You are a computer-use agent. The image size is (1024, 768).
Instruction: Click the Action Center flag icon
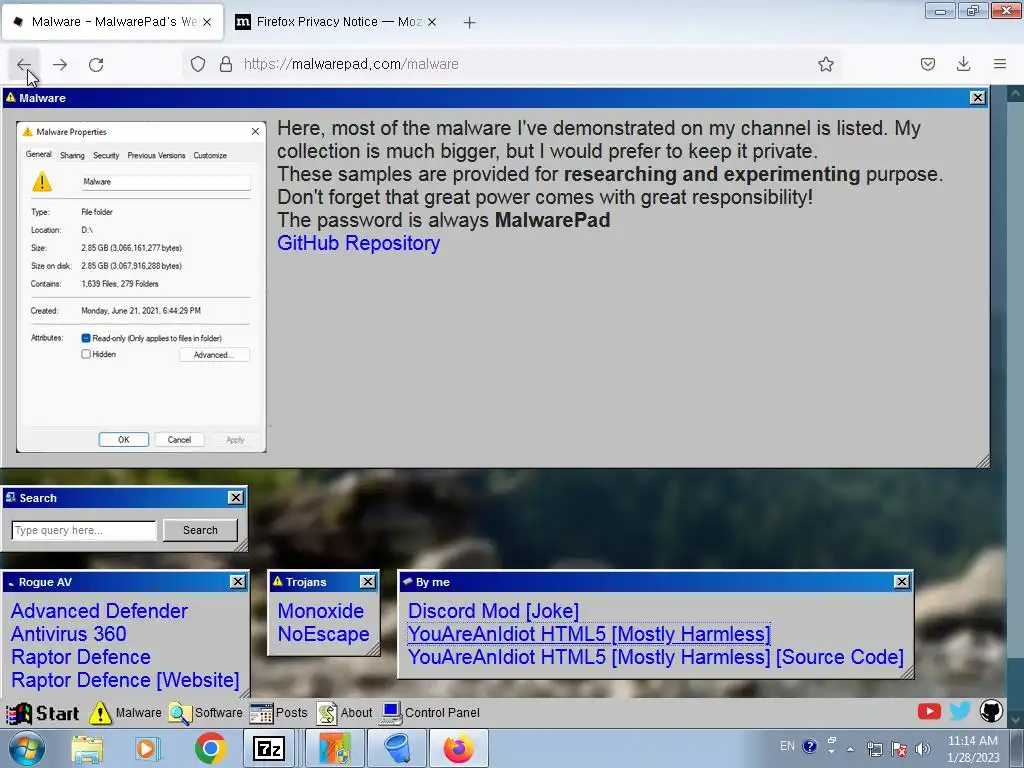click(x=899, y=748)
